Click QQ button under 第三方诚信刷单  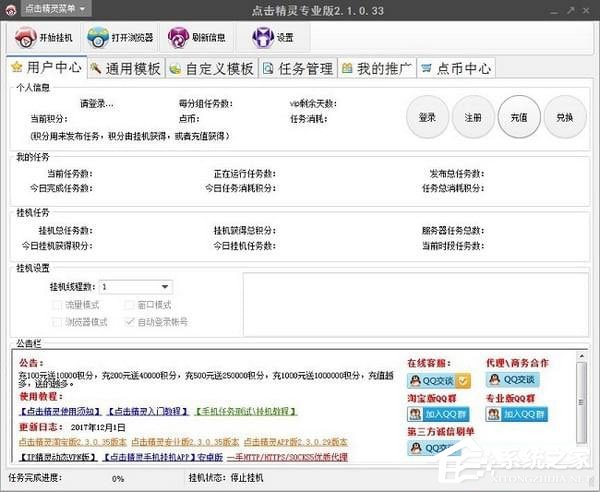(x=434, y=448)
